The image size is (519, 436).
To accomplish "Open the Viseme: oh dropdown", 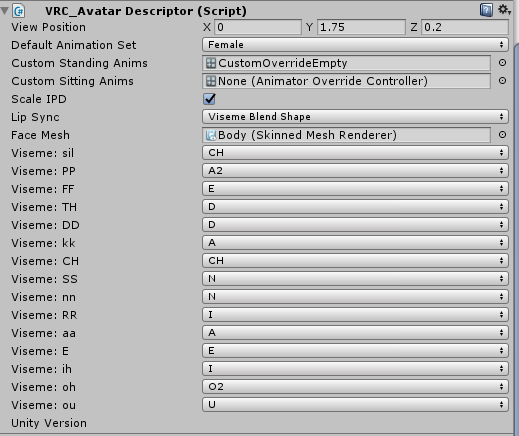I will point(355,387).
